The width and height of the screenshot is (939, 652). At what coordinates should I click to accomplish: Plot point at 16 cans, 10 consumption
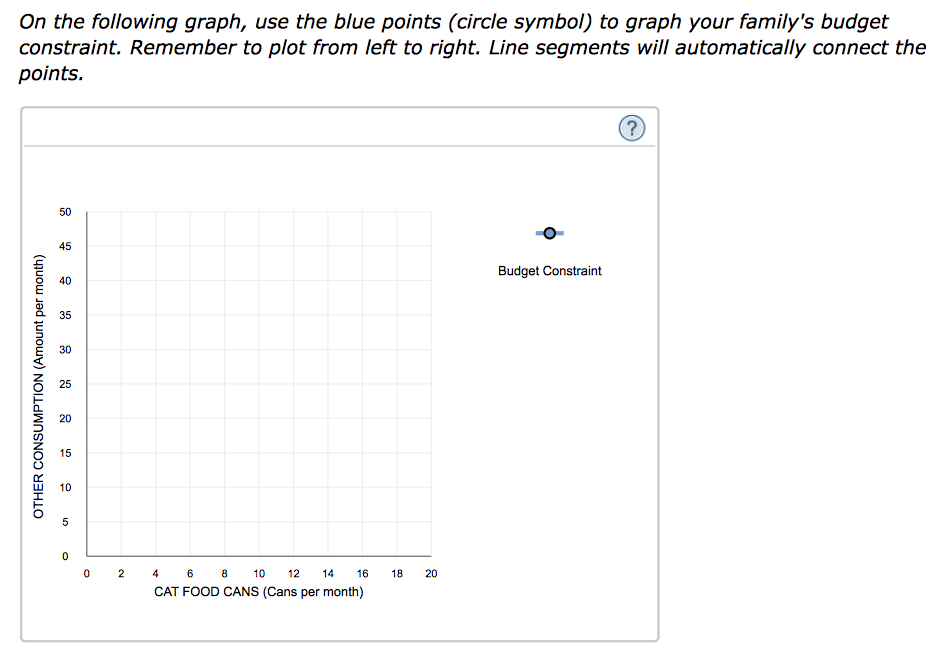coord(362,487)
